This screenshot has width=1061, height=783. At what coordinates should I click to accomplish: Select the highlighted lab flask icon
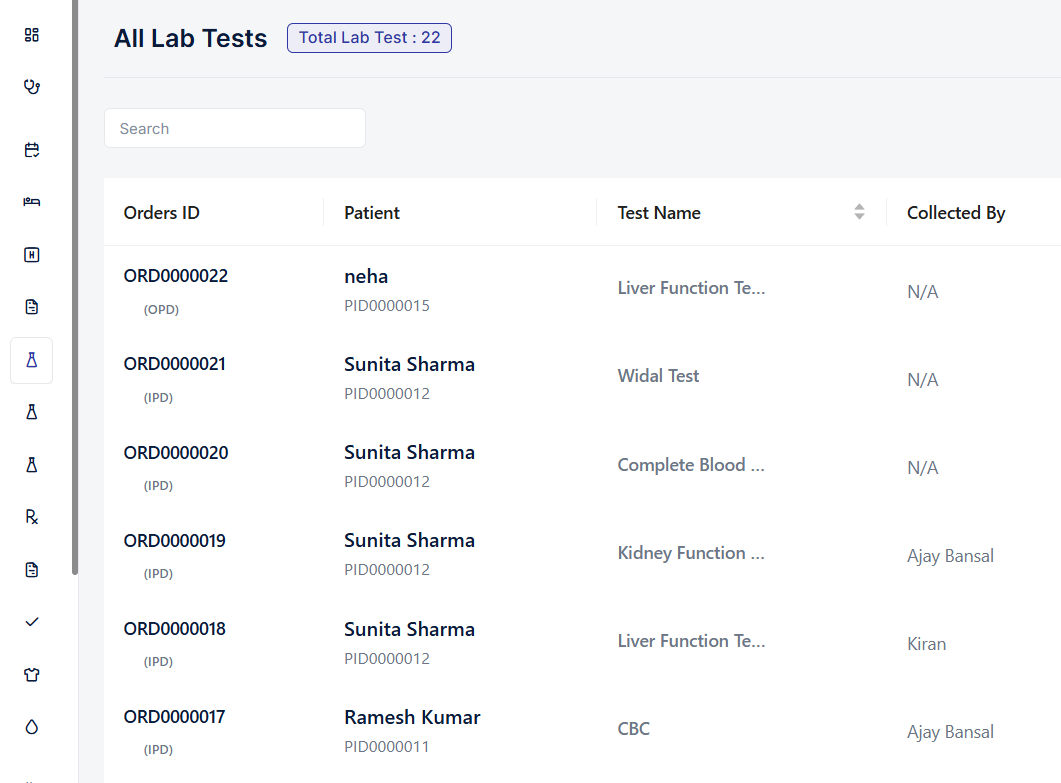click(31, 360)
